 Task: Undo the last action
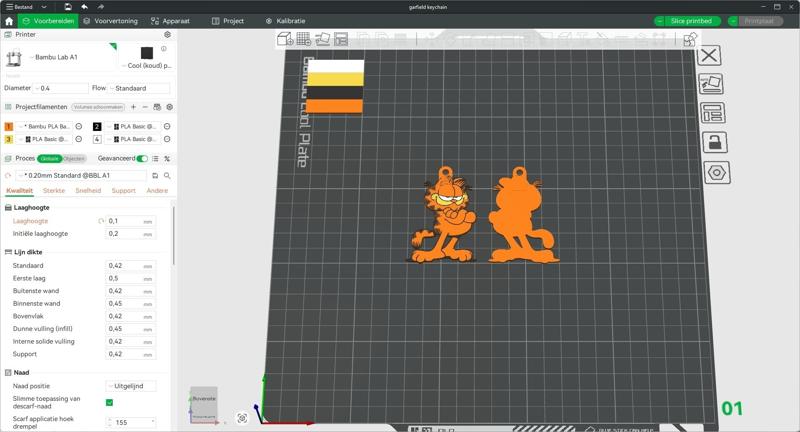84,7
